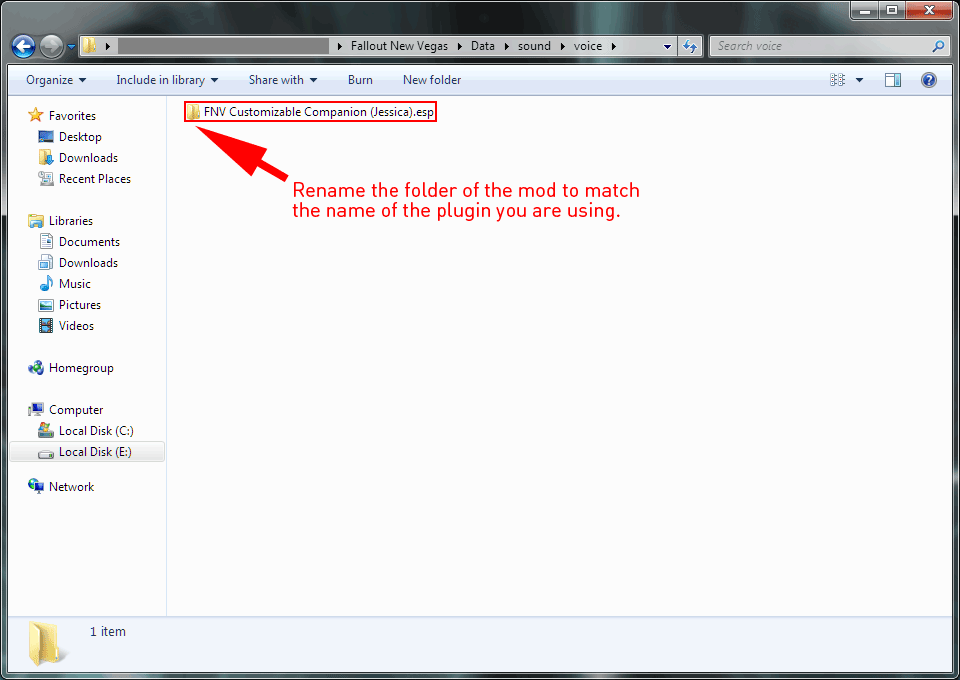Click the Forward navigation arrow button

coord(51,46)
